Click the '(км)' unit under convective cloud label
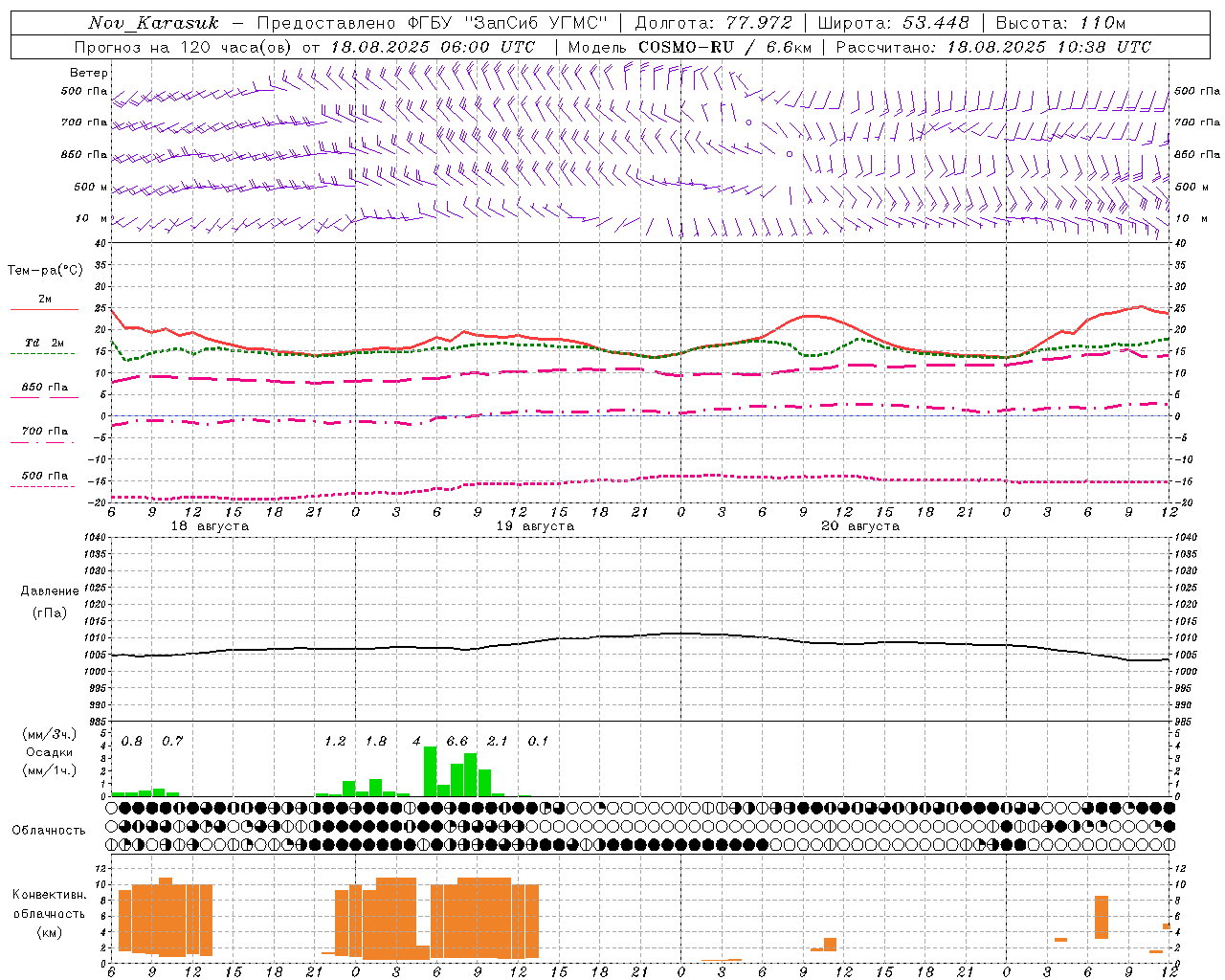The image size is (1225, 980). [50, 933]
